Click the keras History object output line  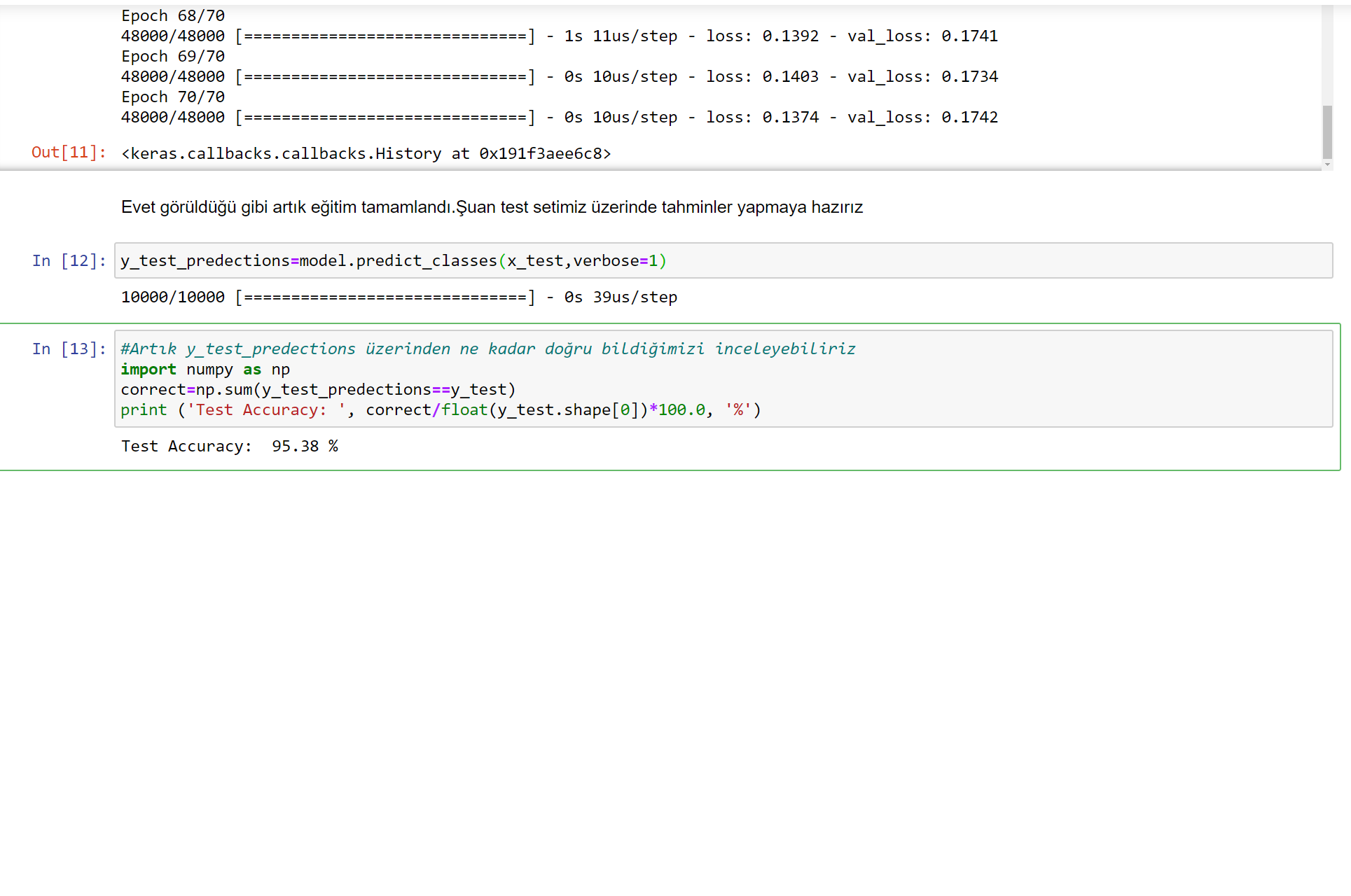point(366,153)
